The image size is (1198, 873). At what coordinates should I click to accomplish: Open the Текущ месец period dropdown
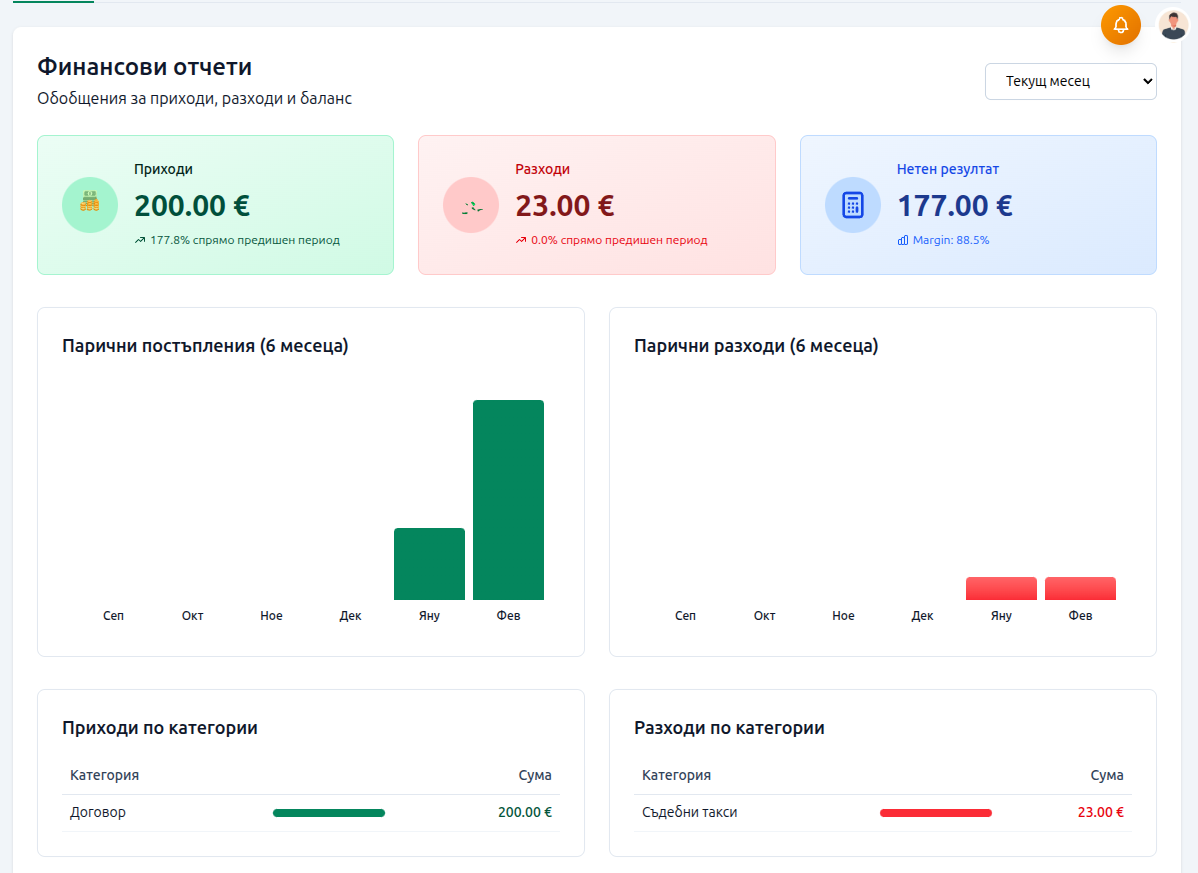(1070, 82)
